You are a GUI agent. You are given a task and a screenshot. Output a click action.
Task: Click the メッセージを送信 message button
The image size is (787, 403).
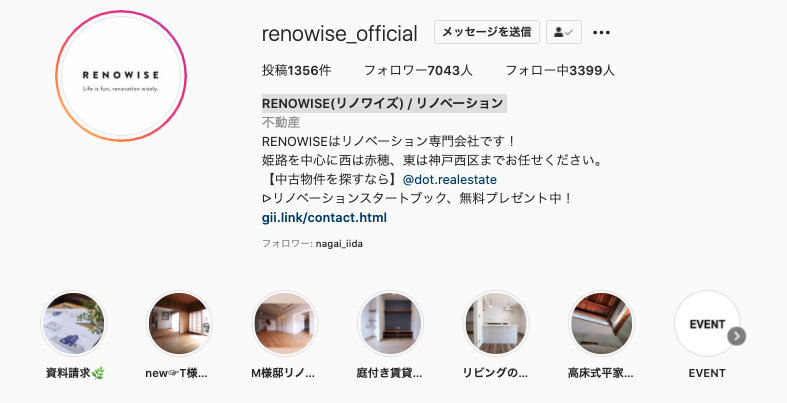tap(486, 32)
